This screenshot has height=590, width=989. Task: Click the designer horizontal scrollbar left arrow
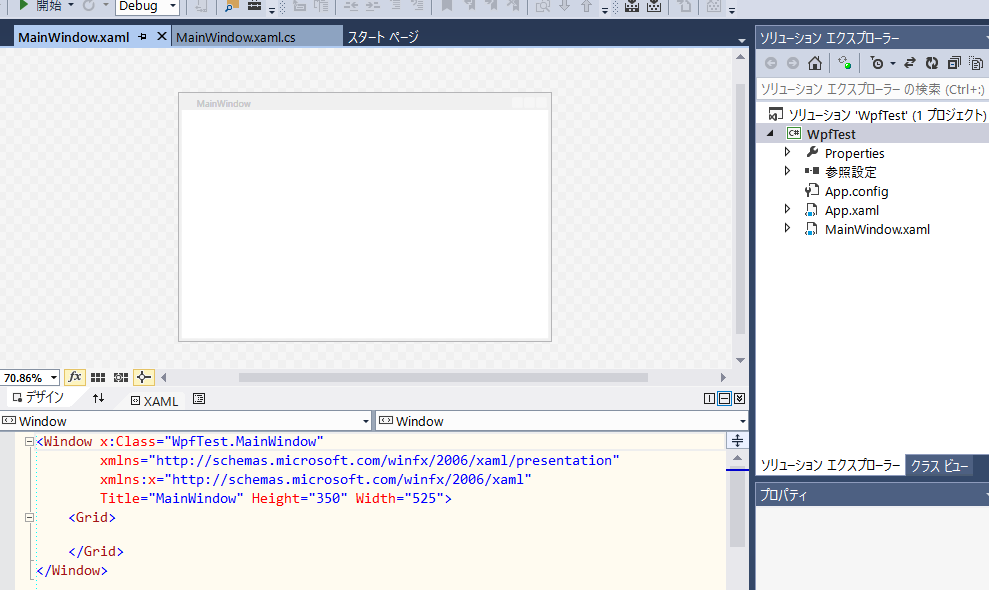tap(164, 377)
